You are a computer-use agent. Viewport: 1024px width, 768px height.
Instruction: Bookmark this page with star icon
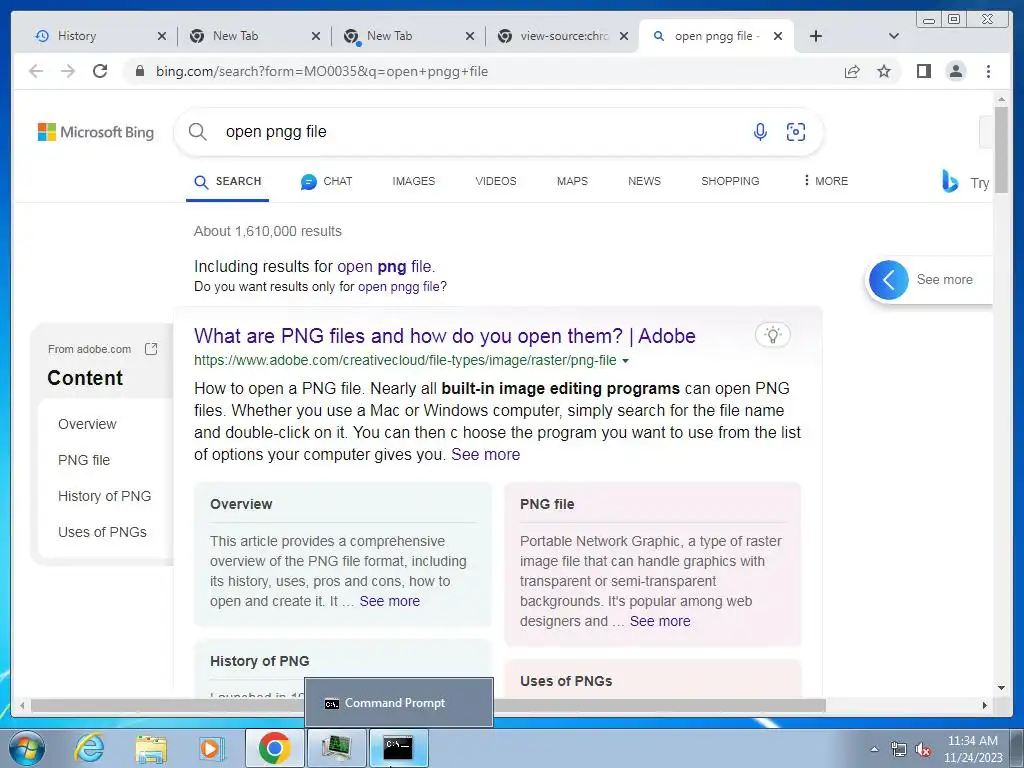click(884, 71)
